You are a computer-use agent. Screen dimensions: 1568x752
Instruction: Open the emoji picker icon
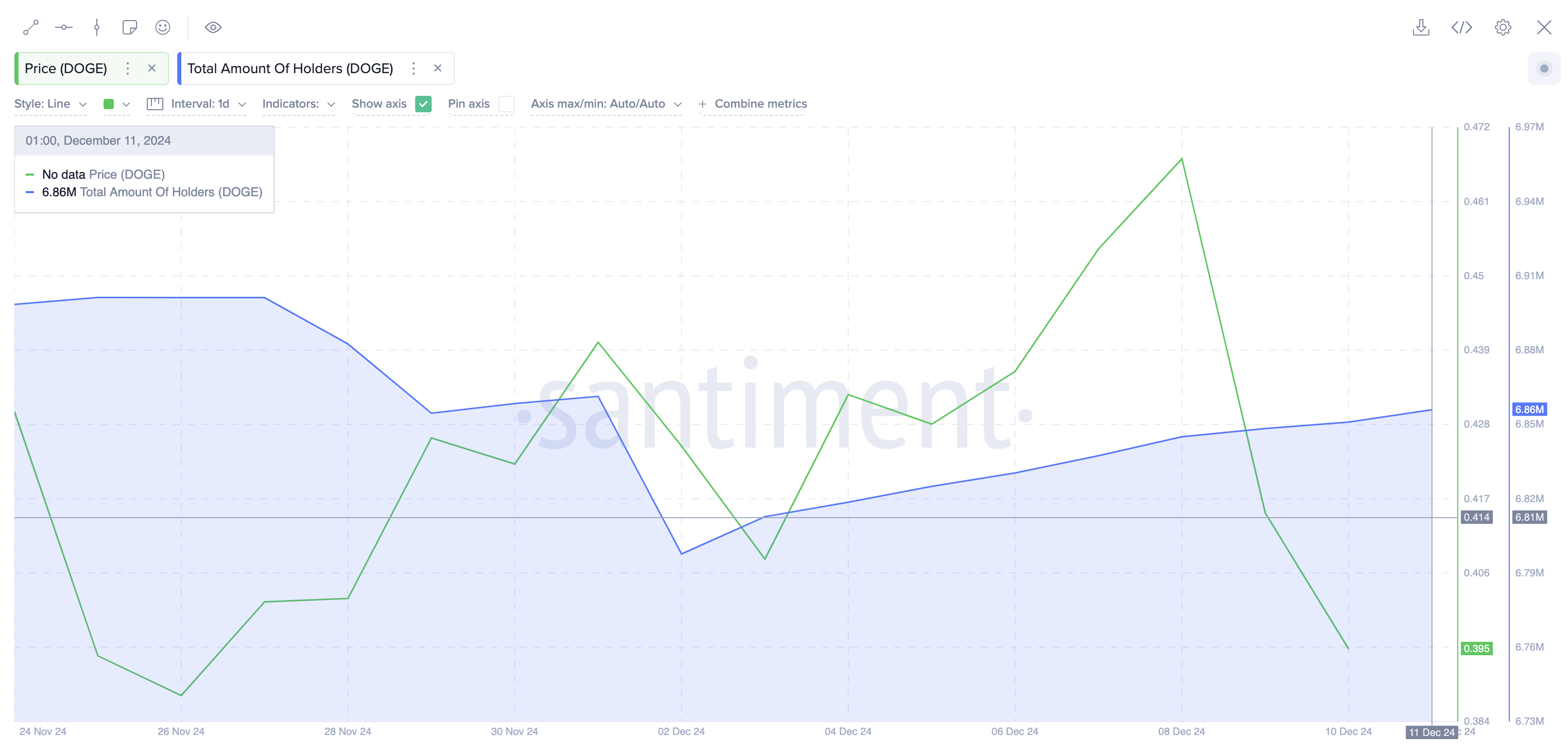click(x=163, y=27)
